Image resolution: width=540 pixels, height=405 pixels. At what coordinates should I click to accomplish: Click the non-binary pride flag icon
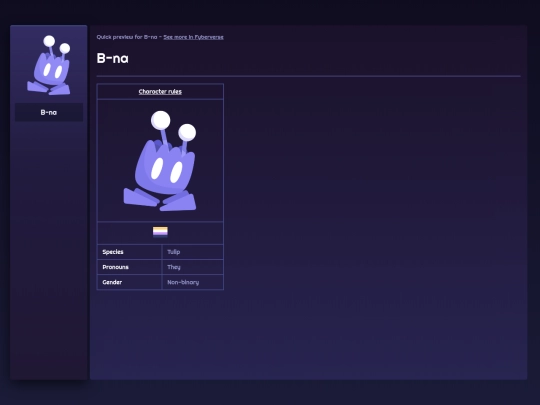tap(160, 232)
